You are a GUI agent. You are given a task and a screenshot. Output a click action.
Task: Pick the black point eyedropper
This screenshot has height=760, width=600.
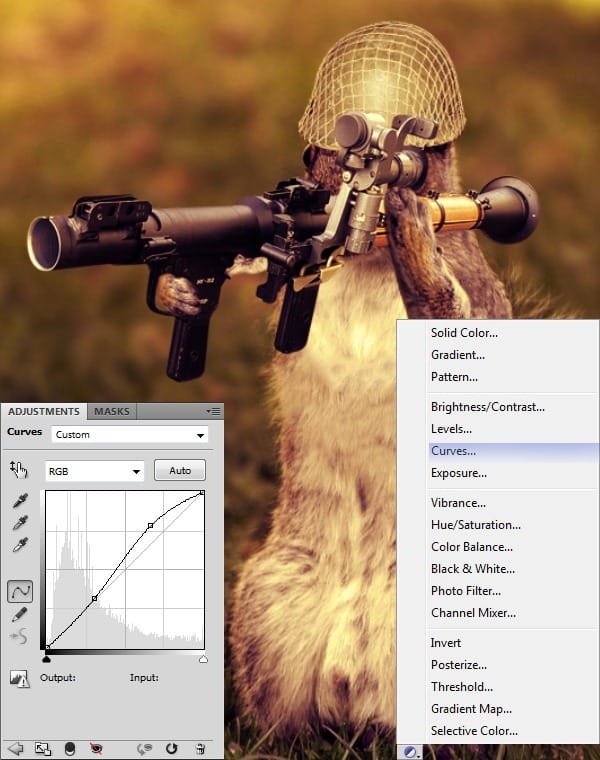[x=19, y=502]
